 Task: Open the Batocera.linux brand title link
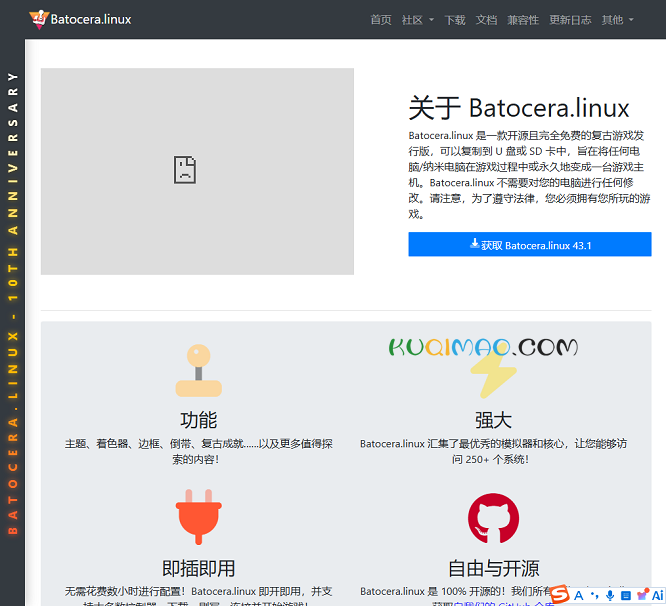coord(91,20)
